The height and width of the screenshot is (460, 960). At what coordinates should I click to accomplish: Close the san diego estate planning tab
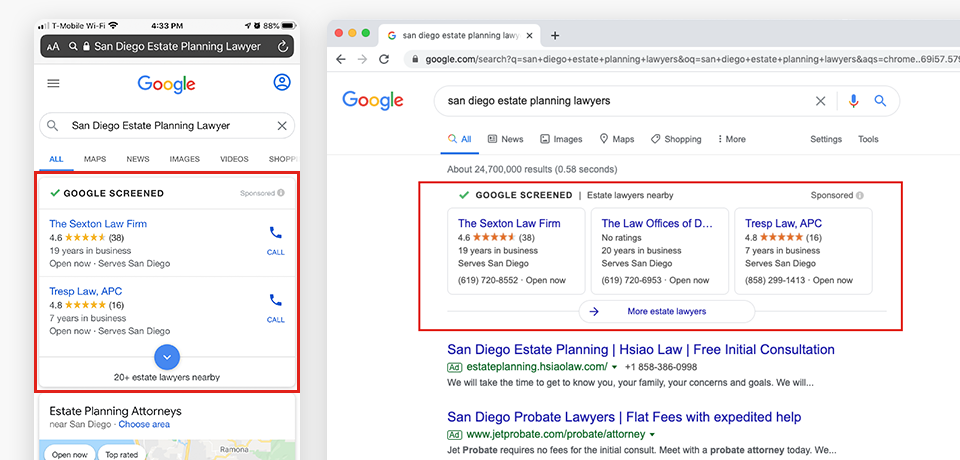click(x=530, y=36)
